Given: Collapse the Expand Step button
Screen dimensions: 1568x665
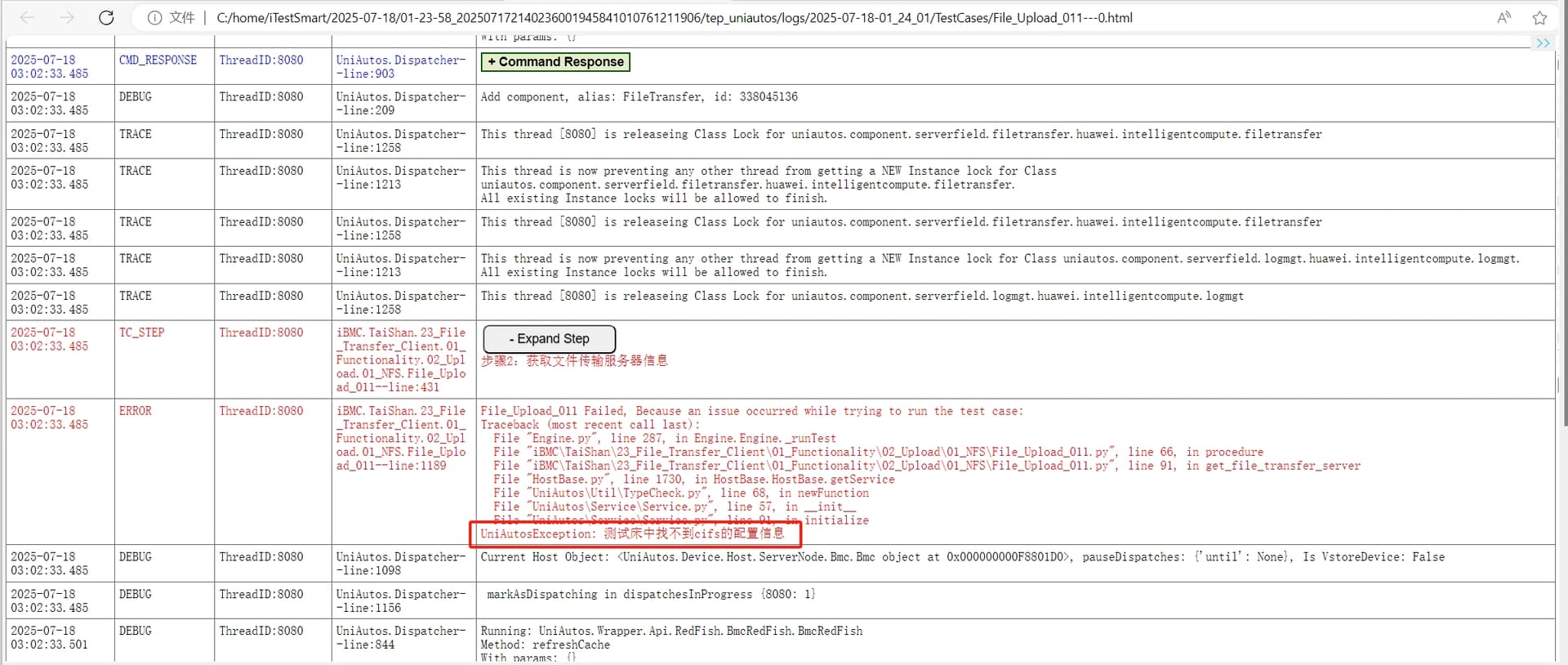Looking at the screenshot, I should 549,339.
